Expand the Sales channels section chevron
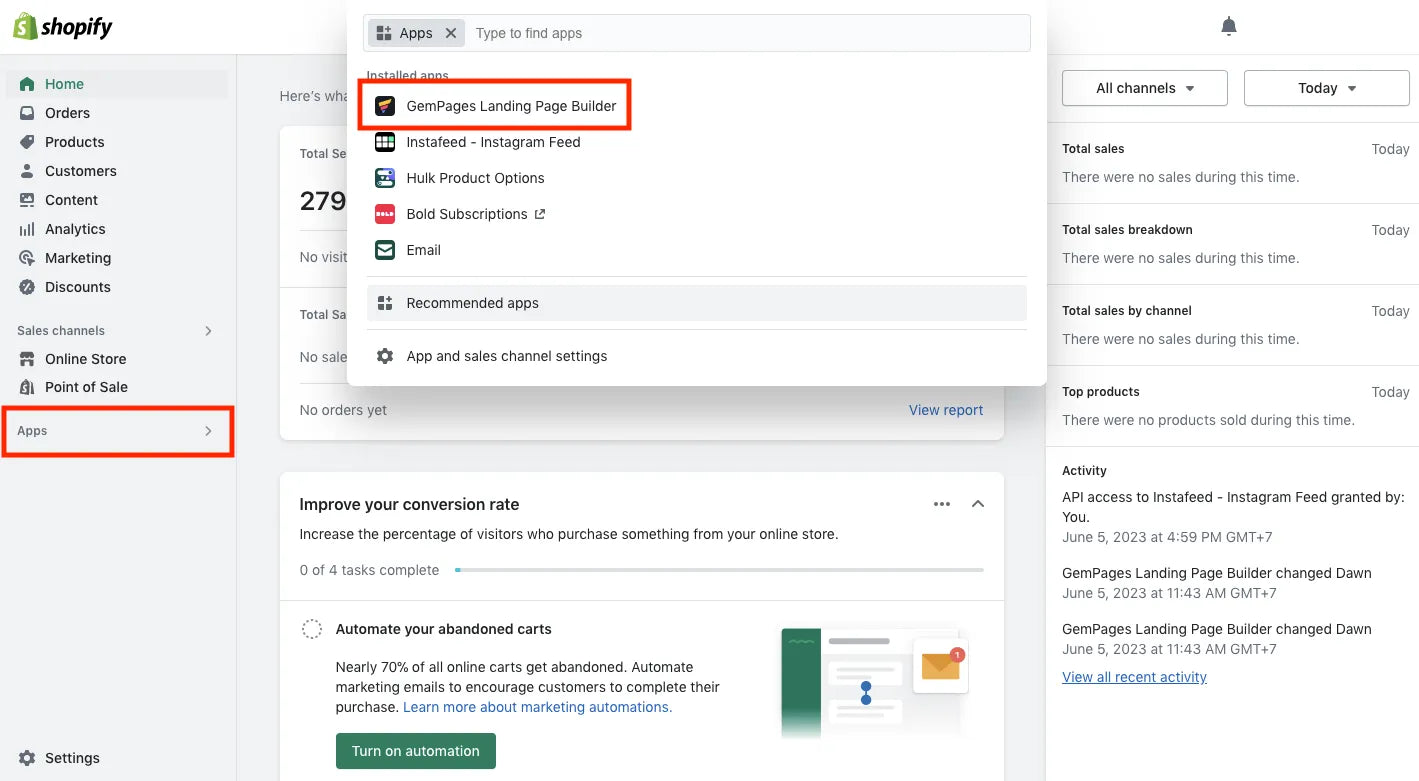The width and height of the screenshot is (1419, 781). (208, 331)
